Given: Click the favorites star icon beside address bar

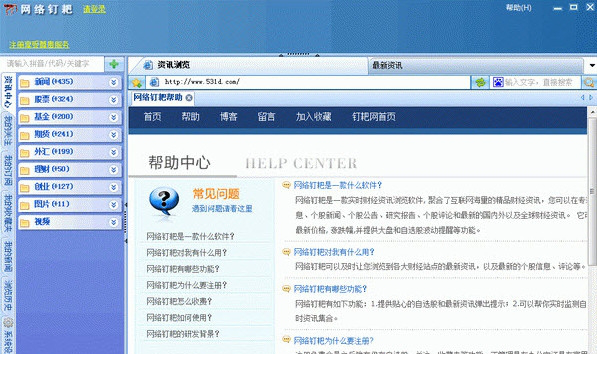Looking at the screenshot, I should tap(137, 82).
